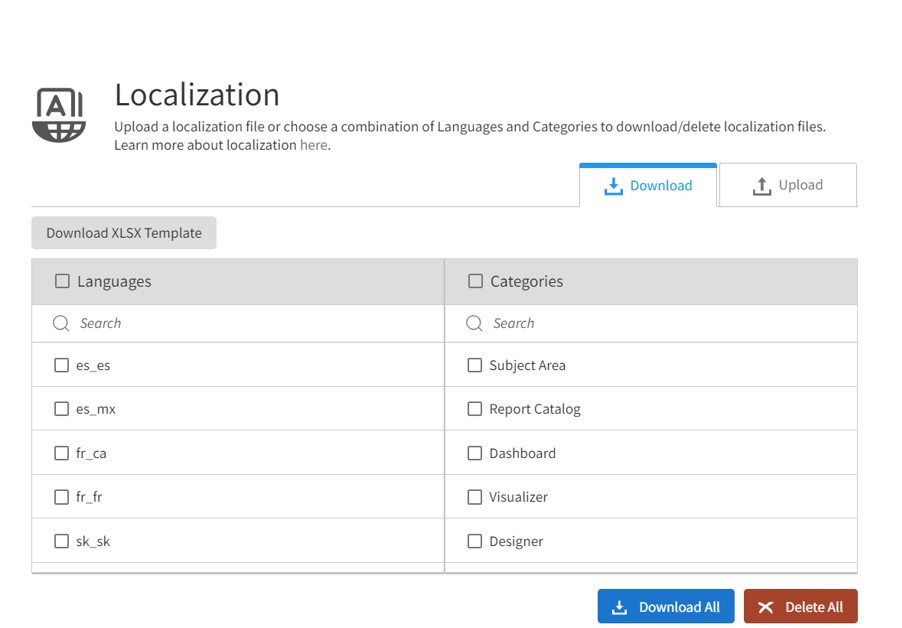This screenshot has height=628, width=902.
Task: Click the Download XLSX Template button
Action: pos(123,232)
